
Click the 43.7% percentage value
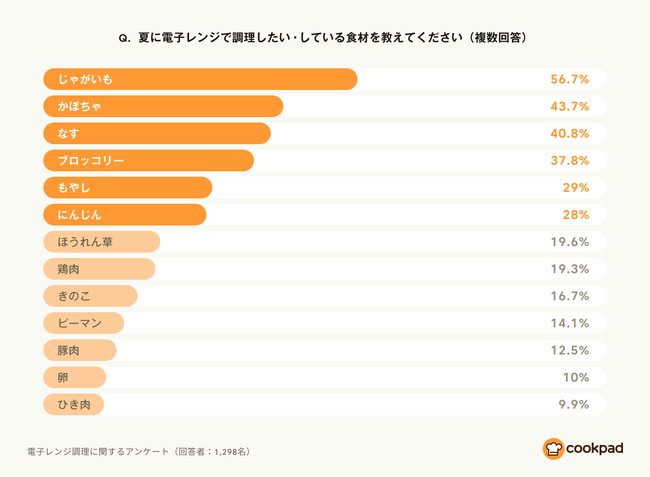(570, 107)
